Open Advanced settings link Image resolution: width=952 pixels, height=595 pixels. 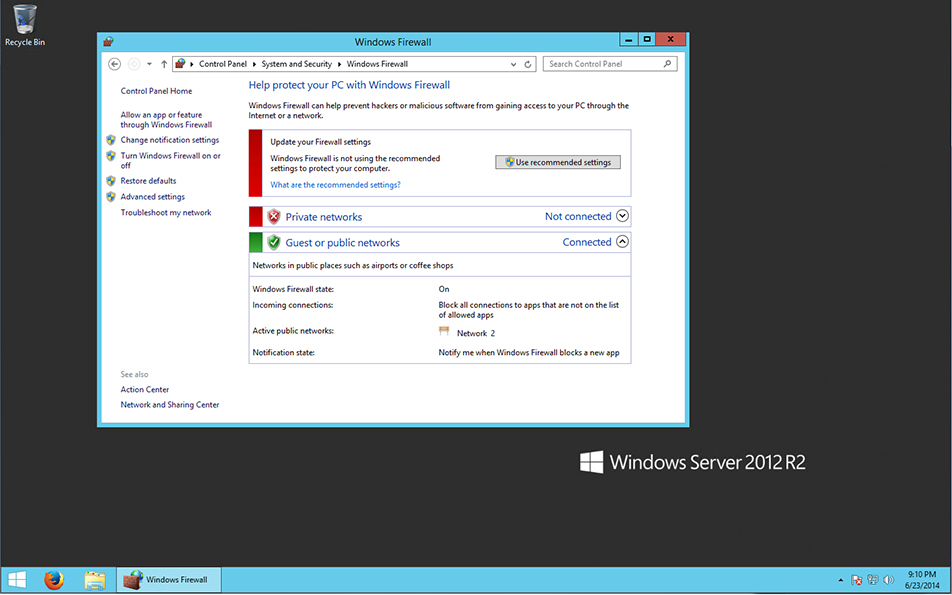click(152, 197)
